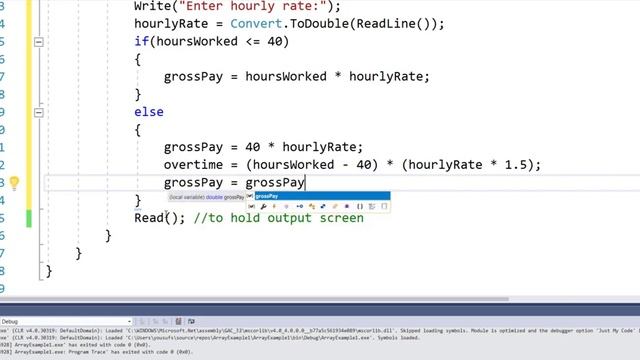Click the 'else' keyword in the code
This screenshot has height=360, width=640.
(149, 112)
